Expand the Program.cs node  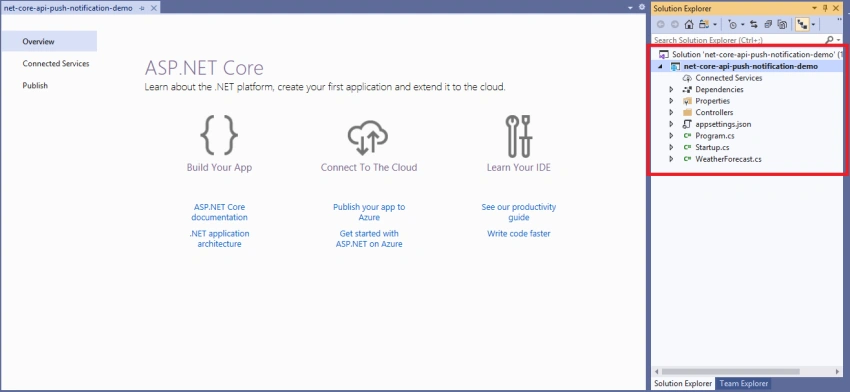pyautogui.click(x=671, y=136)
